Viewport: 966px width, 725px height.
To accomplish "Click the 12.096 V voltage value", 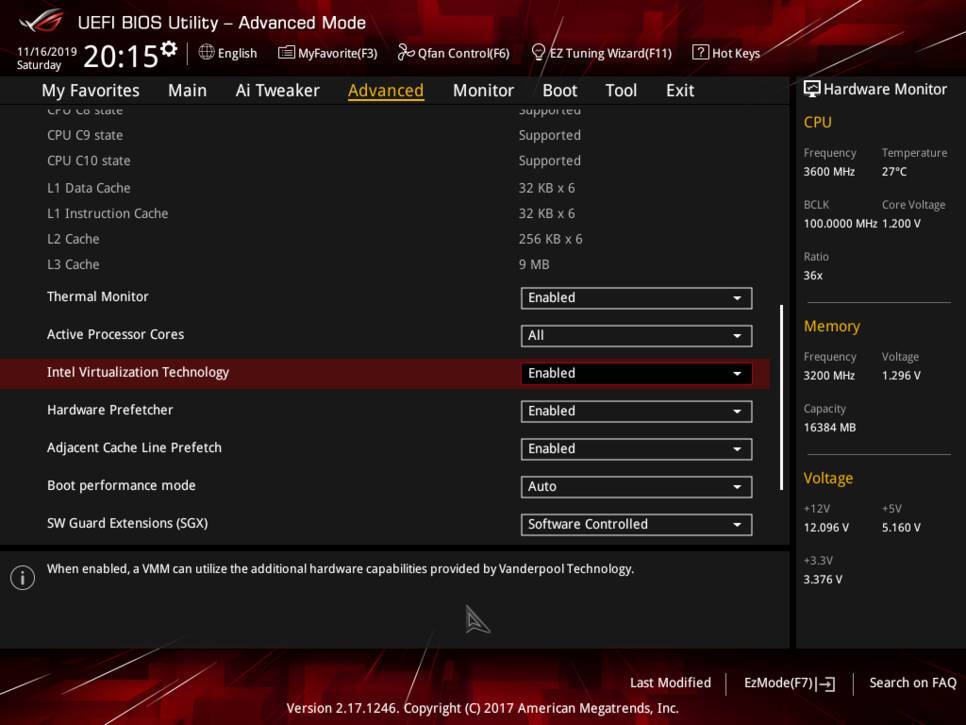I will (826, 528).
